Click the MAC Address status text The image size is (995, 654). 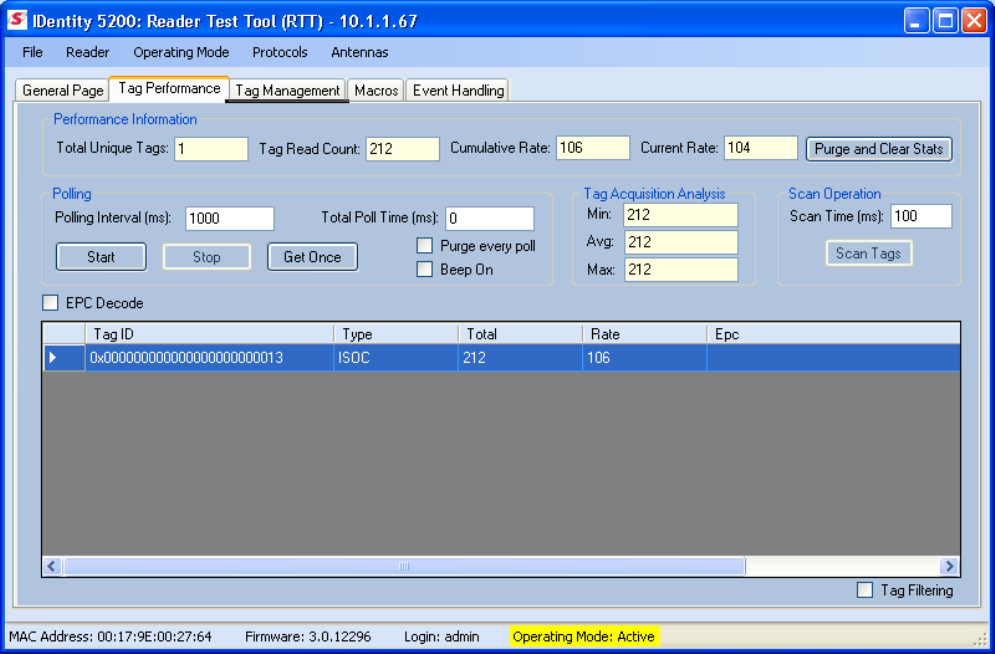tap(110, 636)
